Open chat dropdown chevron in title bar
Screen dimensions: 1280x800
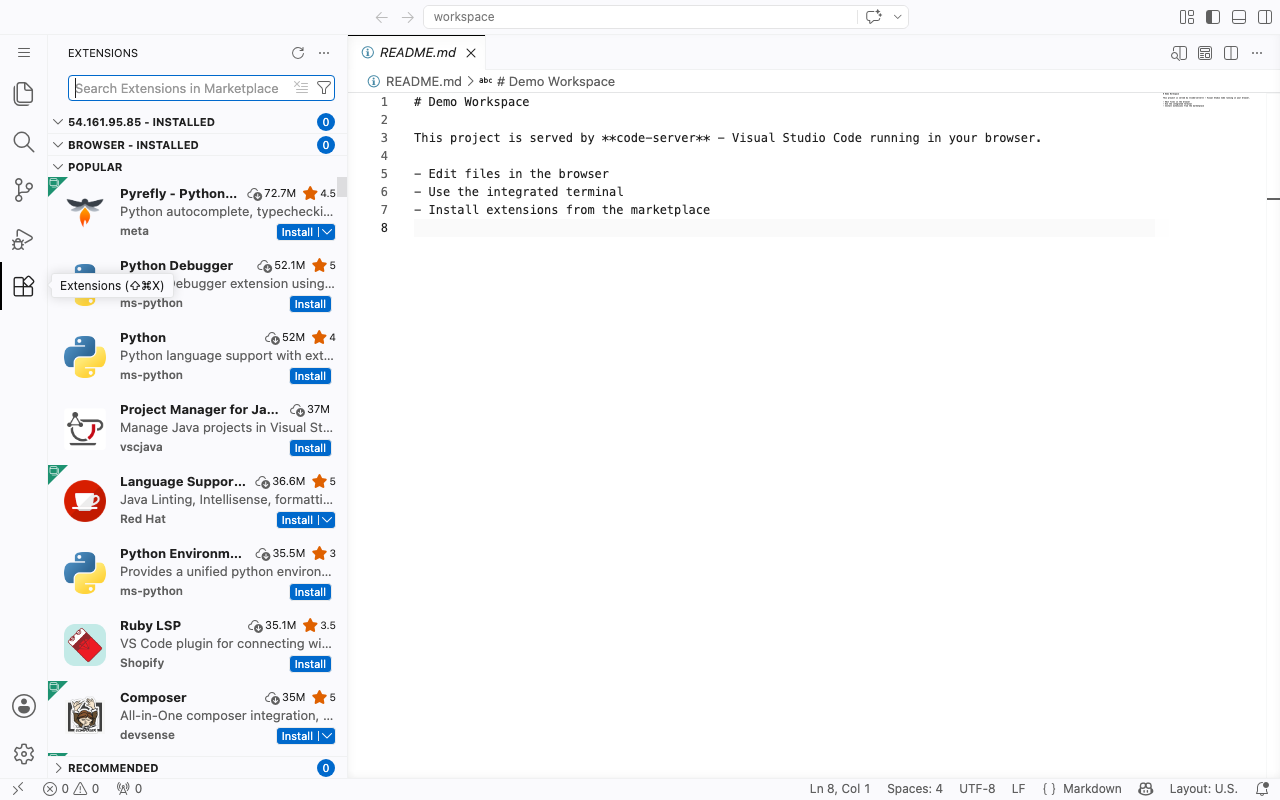(898, 17)
